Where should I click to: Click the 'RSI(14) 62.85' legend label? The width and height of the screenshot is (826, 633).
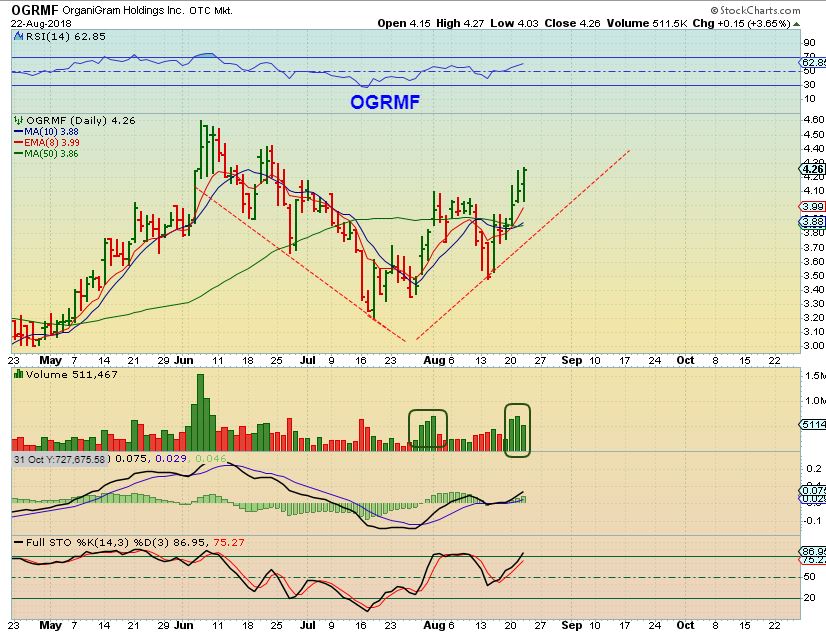(x=66, y=37)
